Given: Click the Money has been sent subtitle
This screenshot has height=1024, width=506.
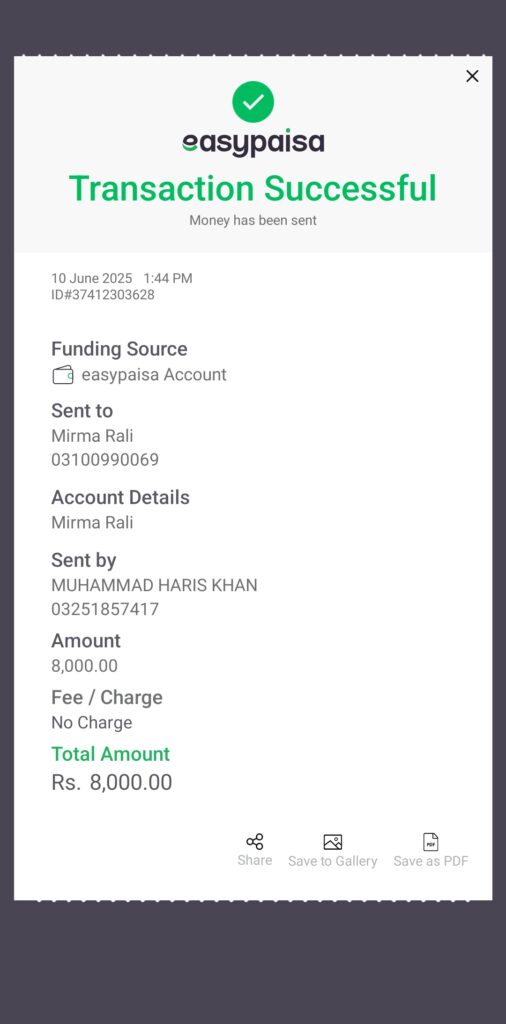Looking at the screenshot, I should click(x=253, y=221).
